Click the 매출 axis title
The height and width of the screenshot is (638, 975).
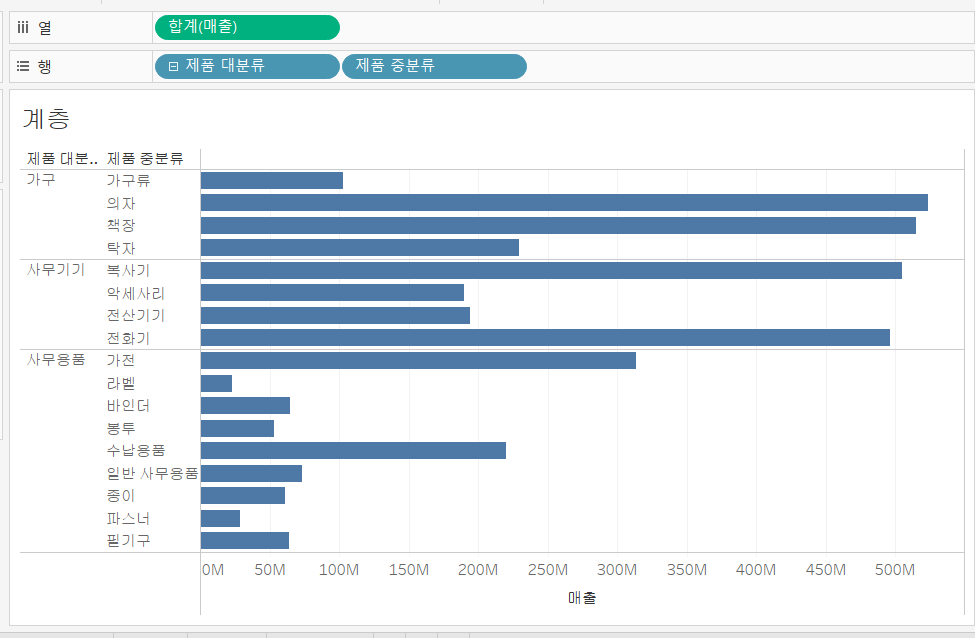pyautogui.click(x=582, y=598)
